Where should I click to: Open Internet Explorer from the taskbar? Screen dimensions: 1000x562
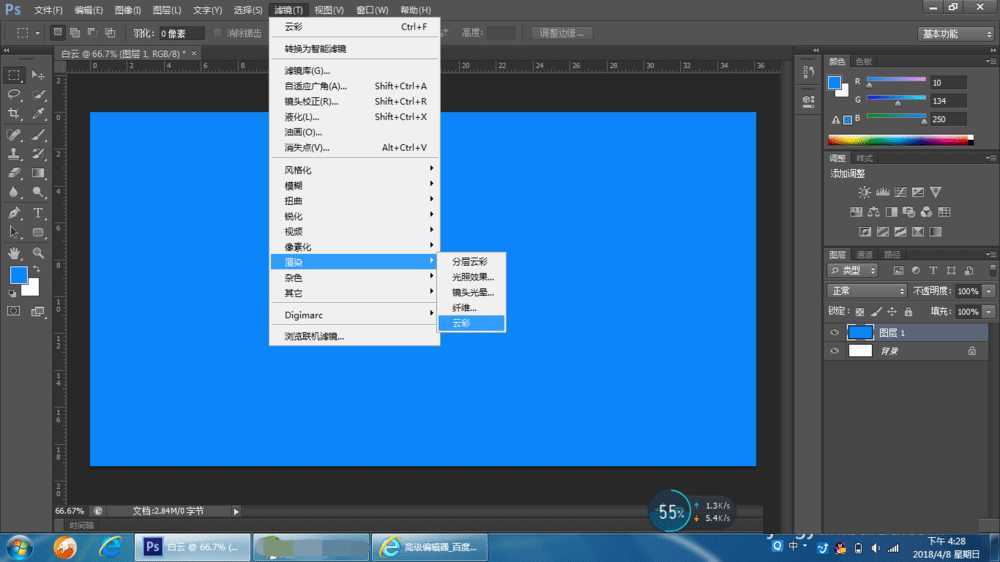(x=110, y=547)
